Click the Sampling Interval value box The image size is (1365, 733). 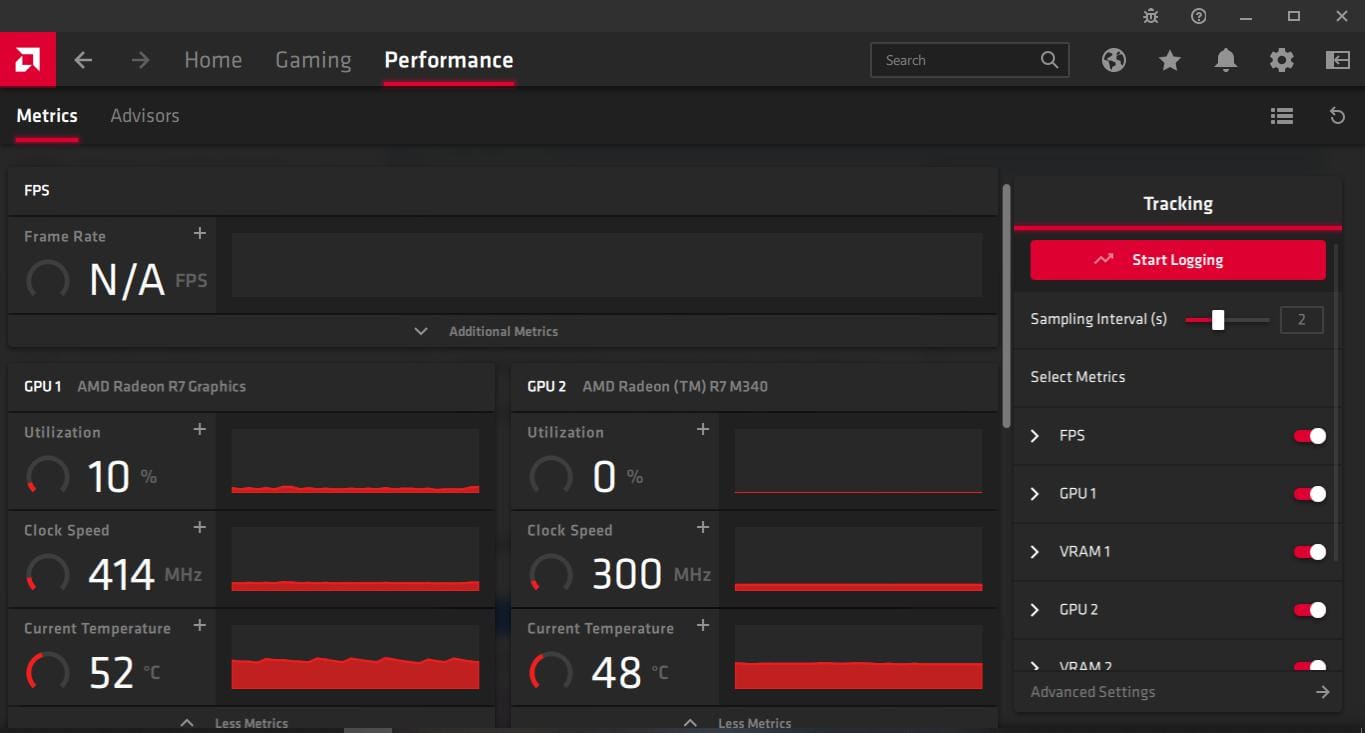click(x=1302, y=320)
